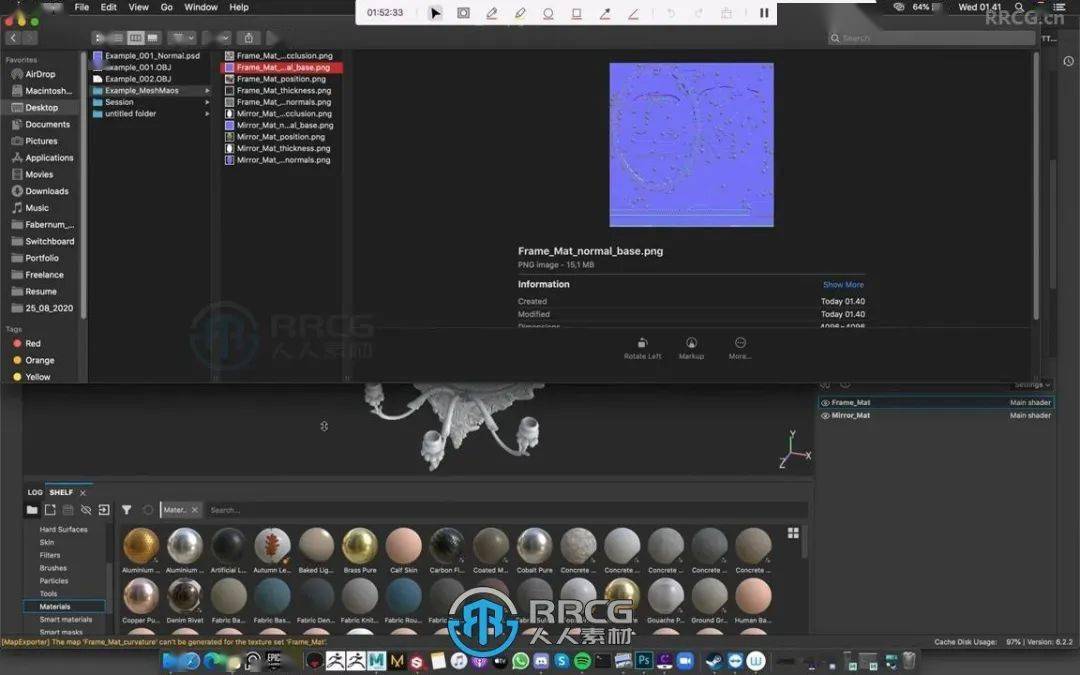Open Markup for the previewed image
Screen dimensions: 1080x675
pos(691,343)
